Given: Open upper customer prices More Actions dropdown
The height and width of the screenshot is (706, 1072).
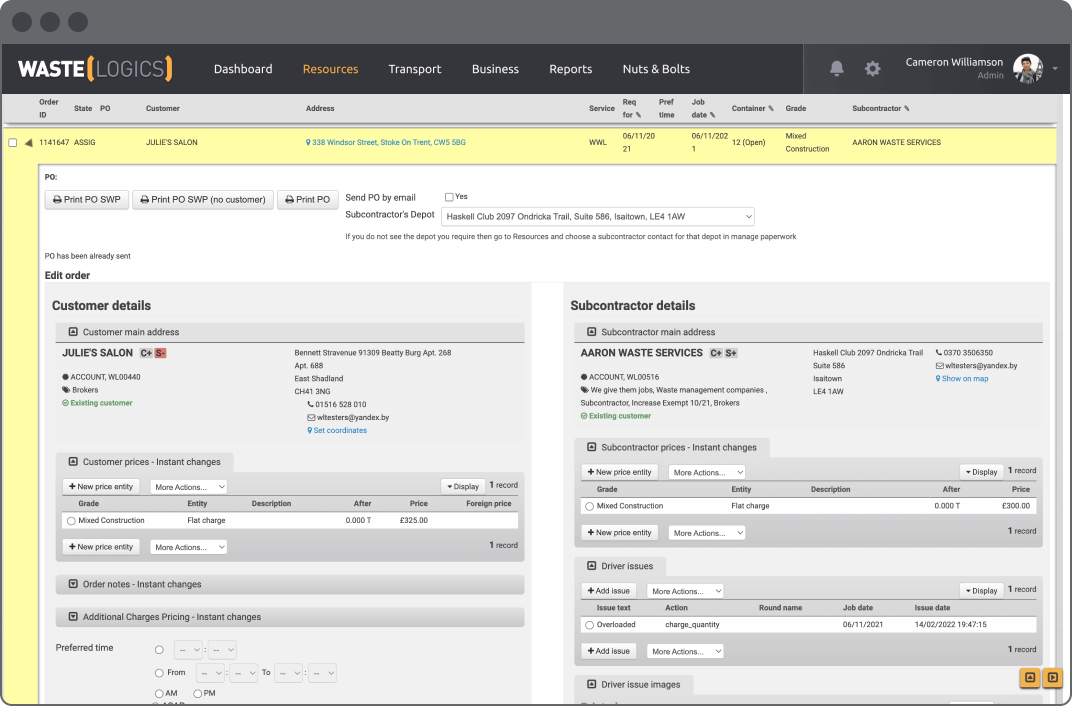Looking at the screenshot, I should [189, 487].
